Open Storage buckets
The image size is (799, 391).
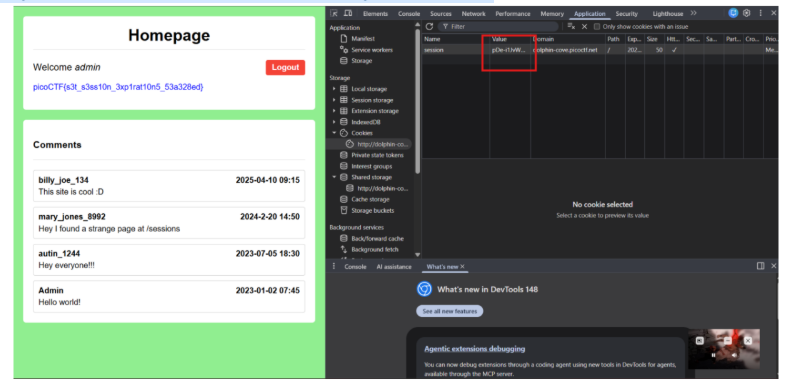[x=372, y=211]
